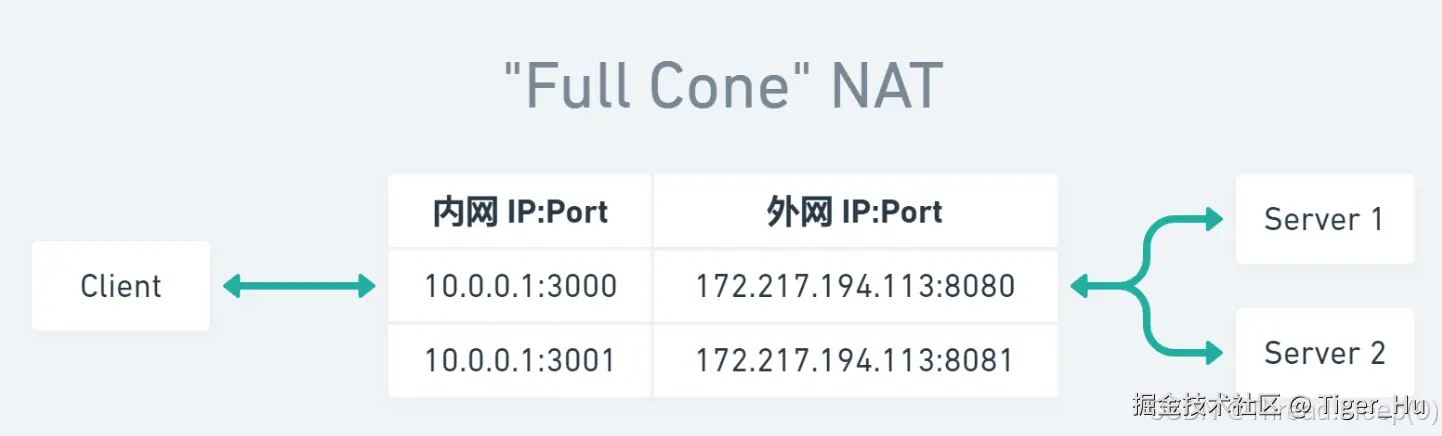Click the arrowhead pointing at Client
This screenshot has width=1442, height=436.
232,287
